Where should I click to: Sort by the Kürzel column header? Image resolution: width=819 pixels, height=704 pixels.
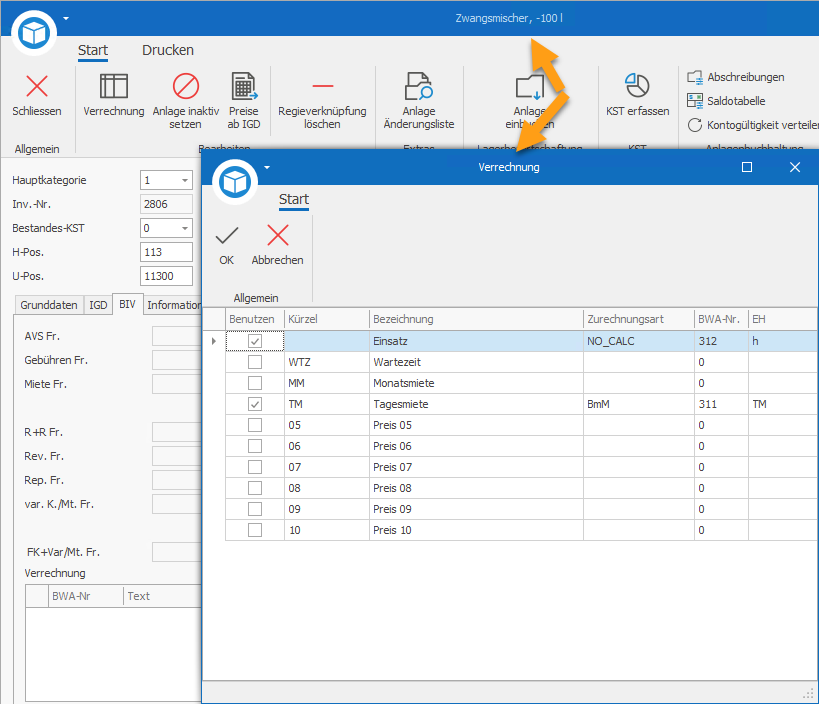(326, 319)
